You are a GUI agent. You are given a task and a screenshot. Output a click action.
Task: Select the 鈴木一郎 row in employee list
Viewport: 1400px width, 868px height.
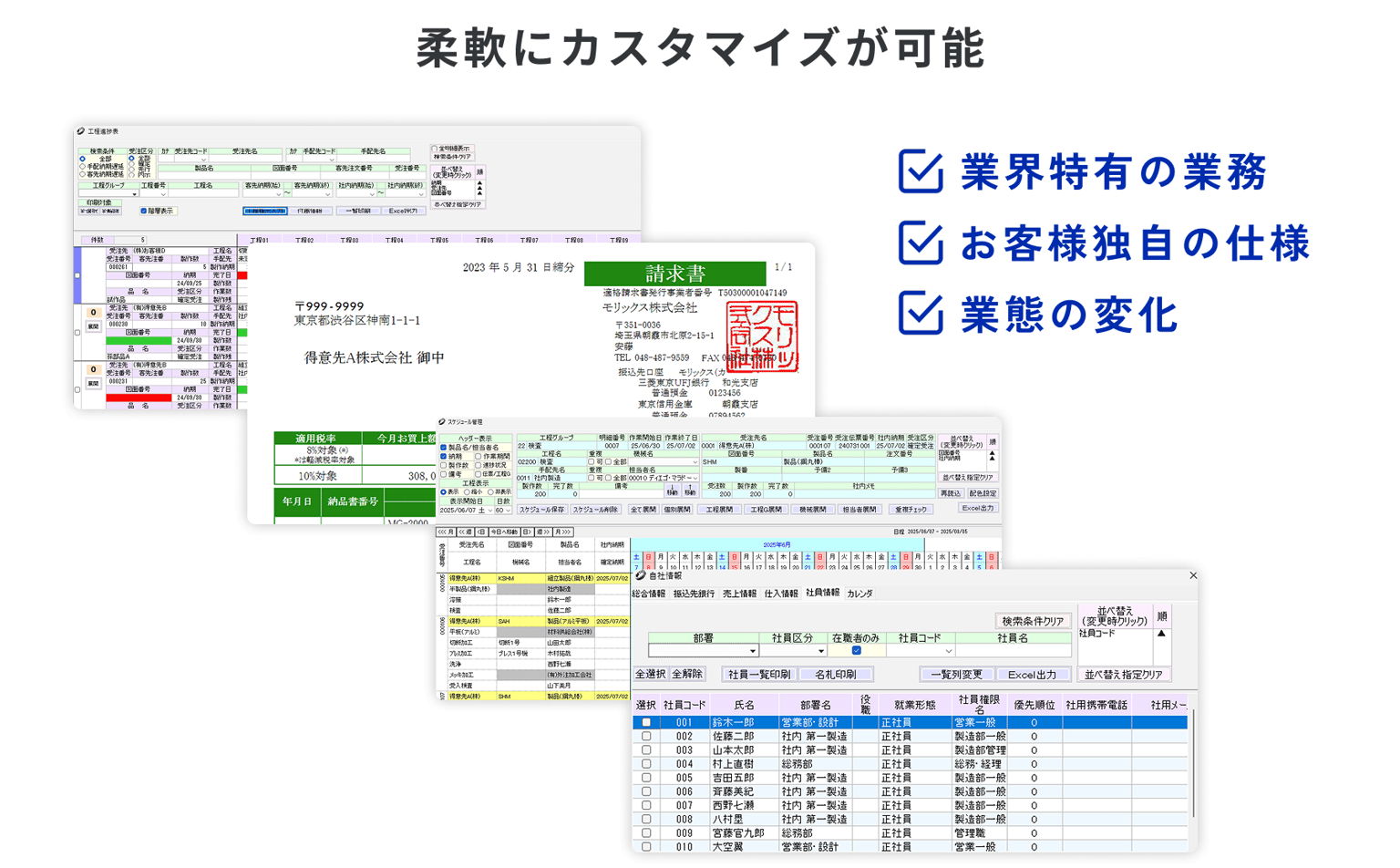tap(910, 722)
